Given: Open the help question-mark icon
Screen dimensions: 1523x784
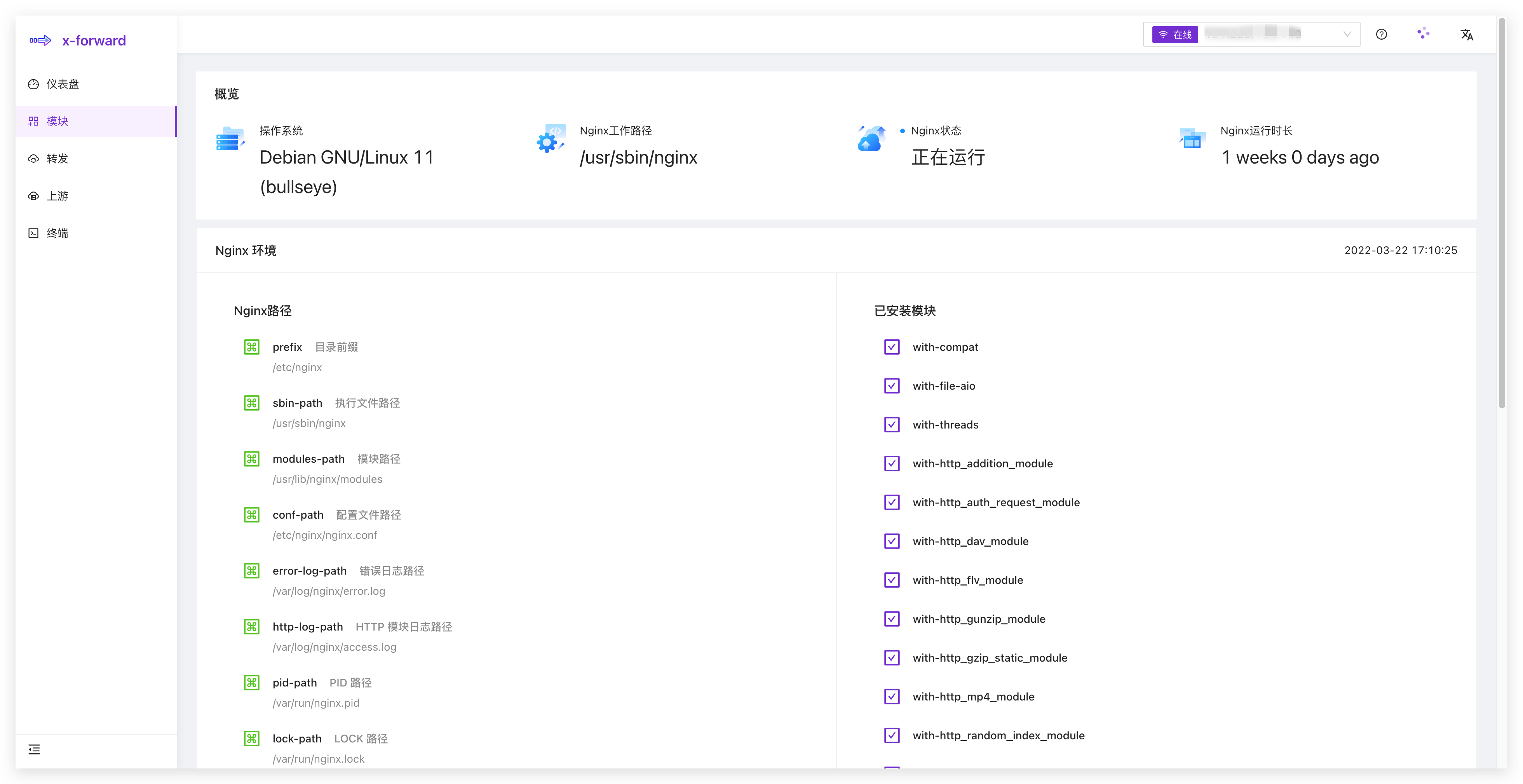Looking at the screenshot, I should pos(1381,34).
